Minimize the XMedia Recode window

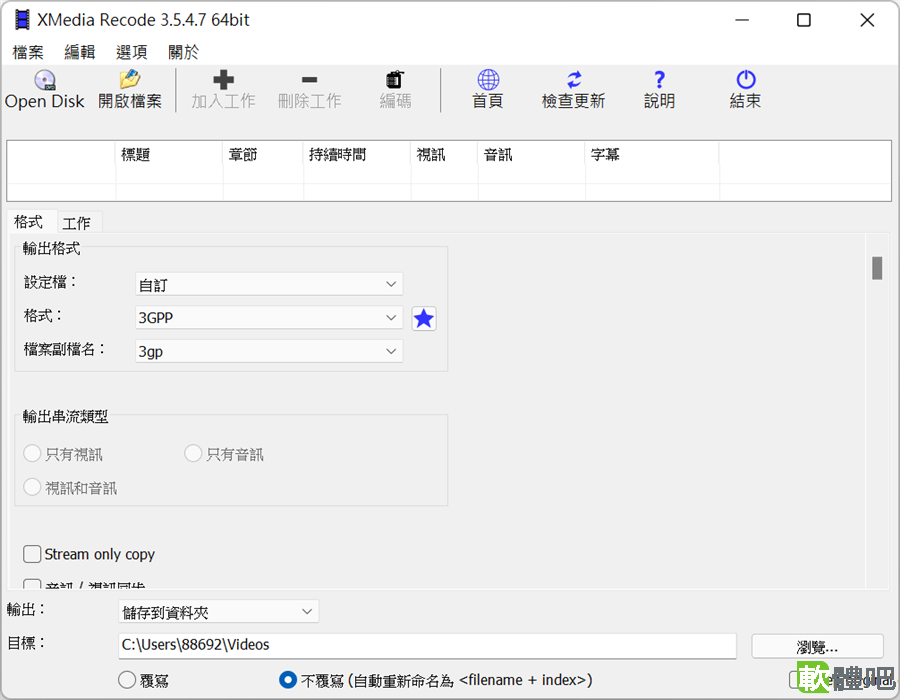pos(742,20)
